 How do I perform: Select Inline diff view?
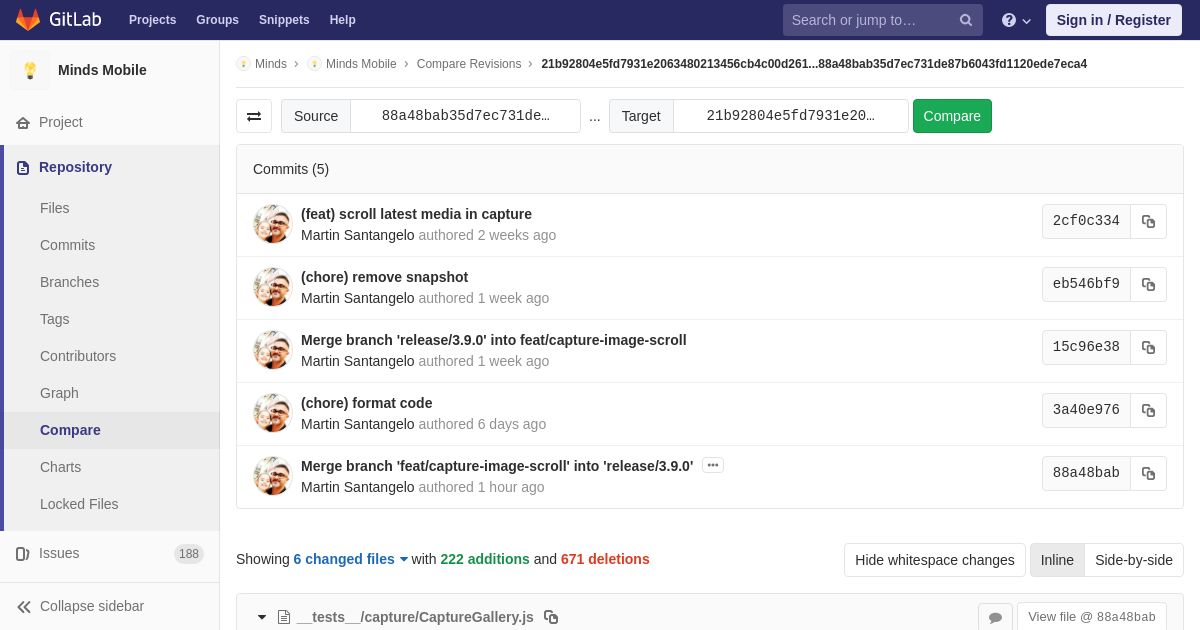click(x=1057, y=560)
